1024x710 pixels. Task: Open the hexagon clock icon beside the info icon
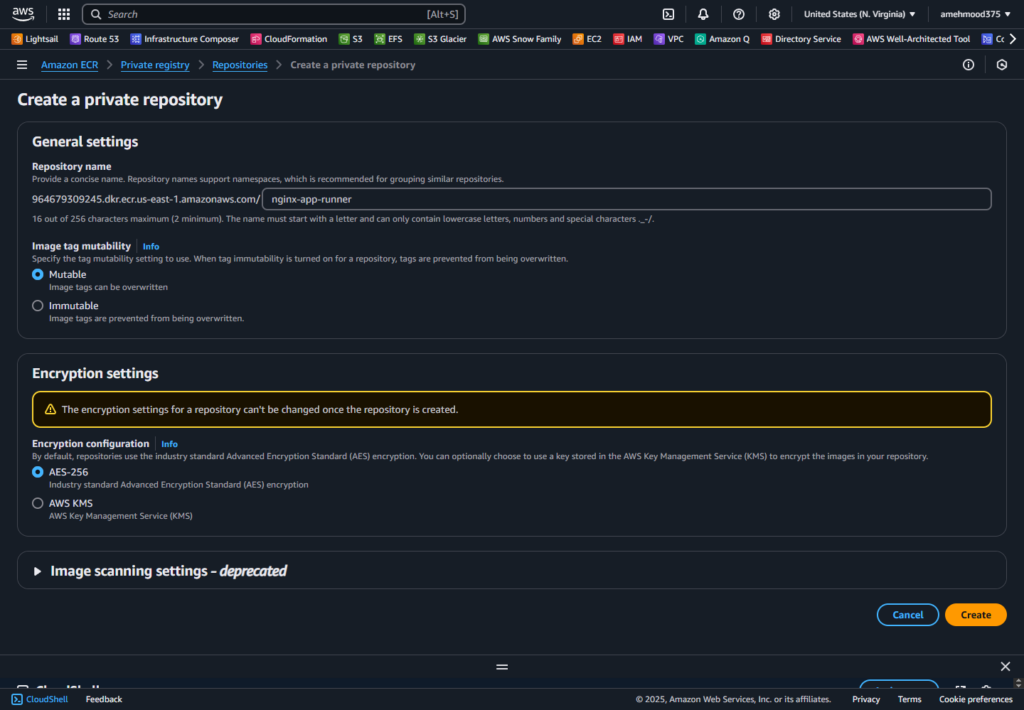[x=1002, y=65]
